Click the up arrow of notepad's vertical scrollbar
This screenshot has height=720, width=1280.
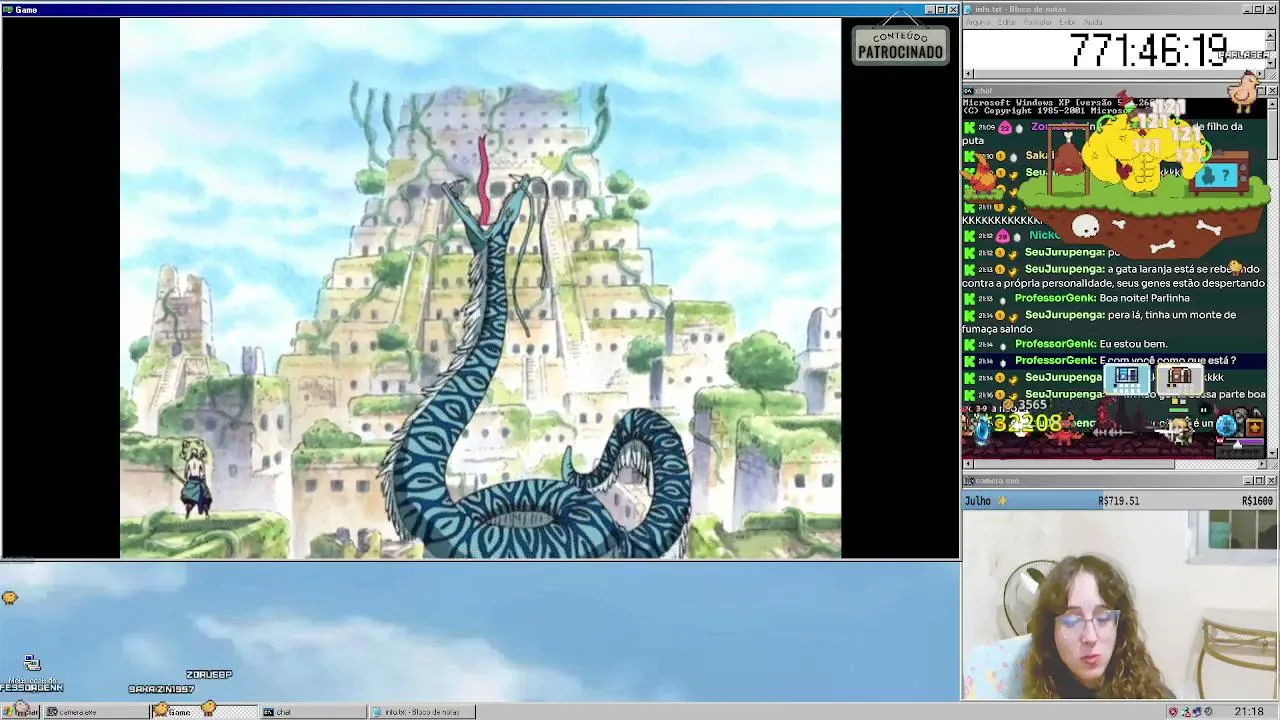click(1271, 36)
